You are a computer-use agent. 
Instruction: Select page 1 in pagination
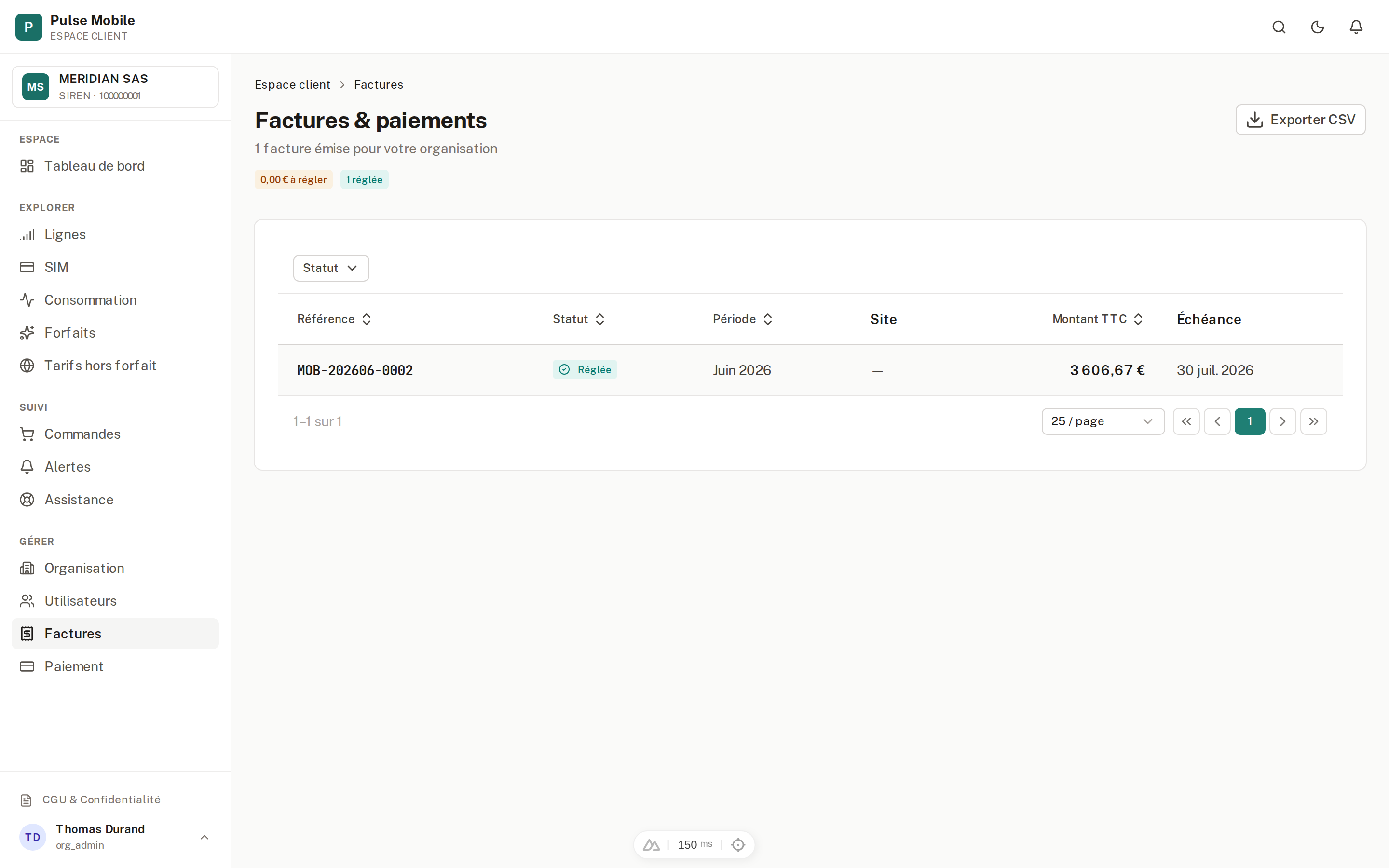point(1250,421)
